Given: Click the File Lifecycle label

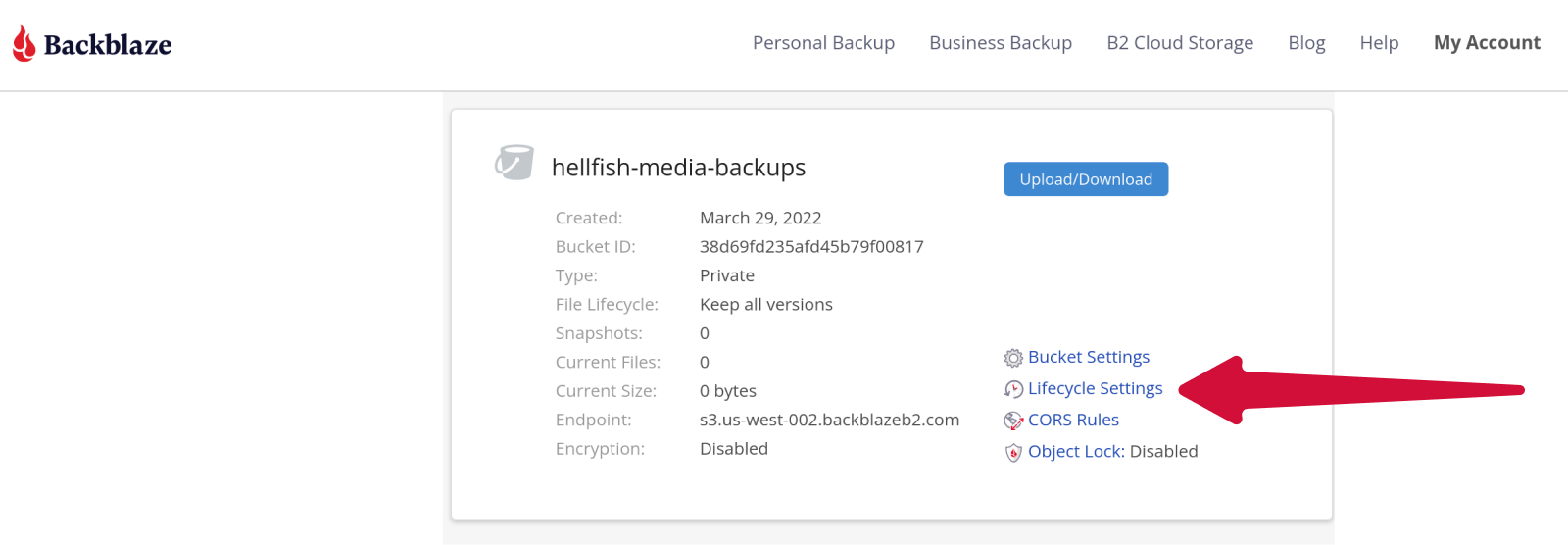Looking at the screenshot, I should tap(607, 305).
